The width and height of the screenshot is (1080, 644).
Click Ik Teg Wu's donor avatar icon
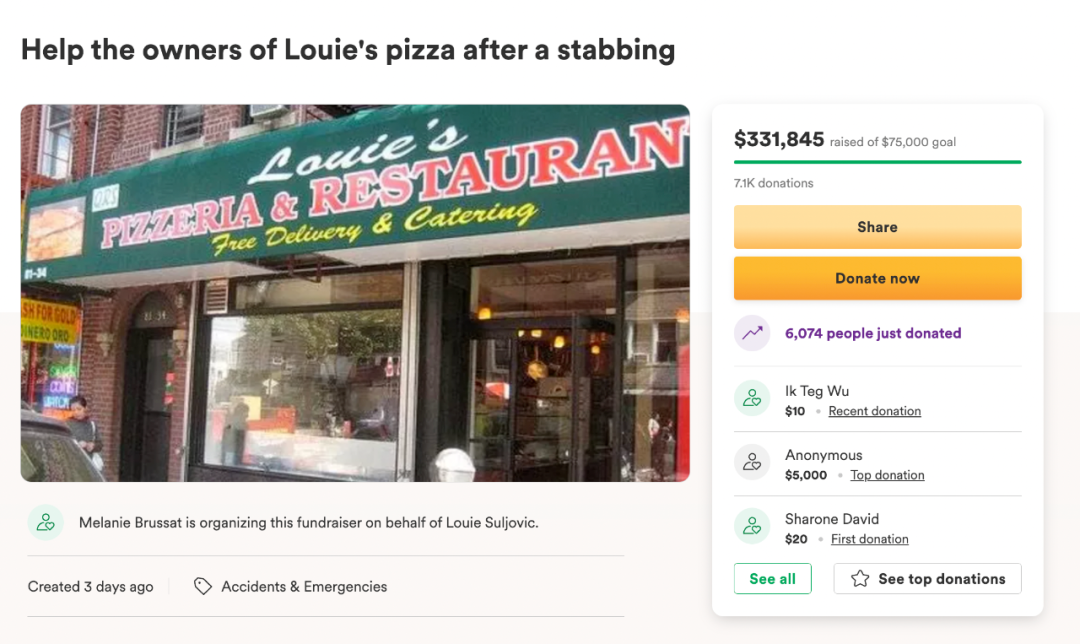752,399
